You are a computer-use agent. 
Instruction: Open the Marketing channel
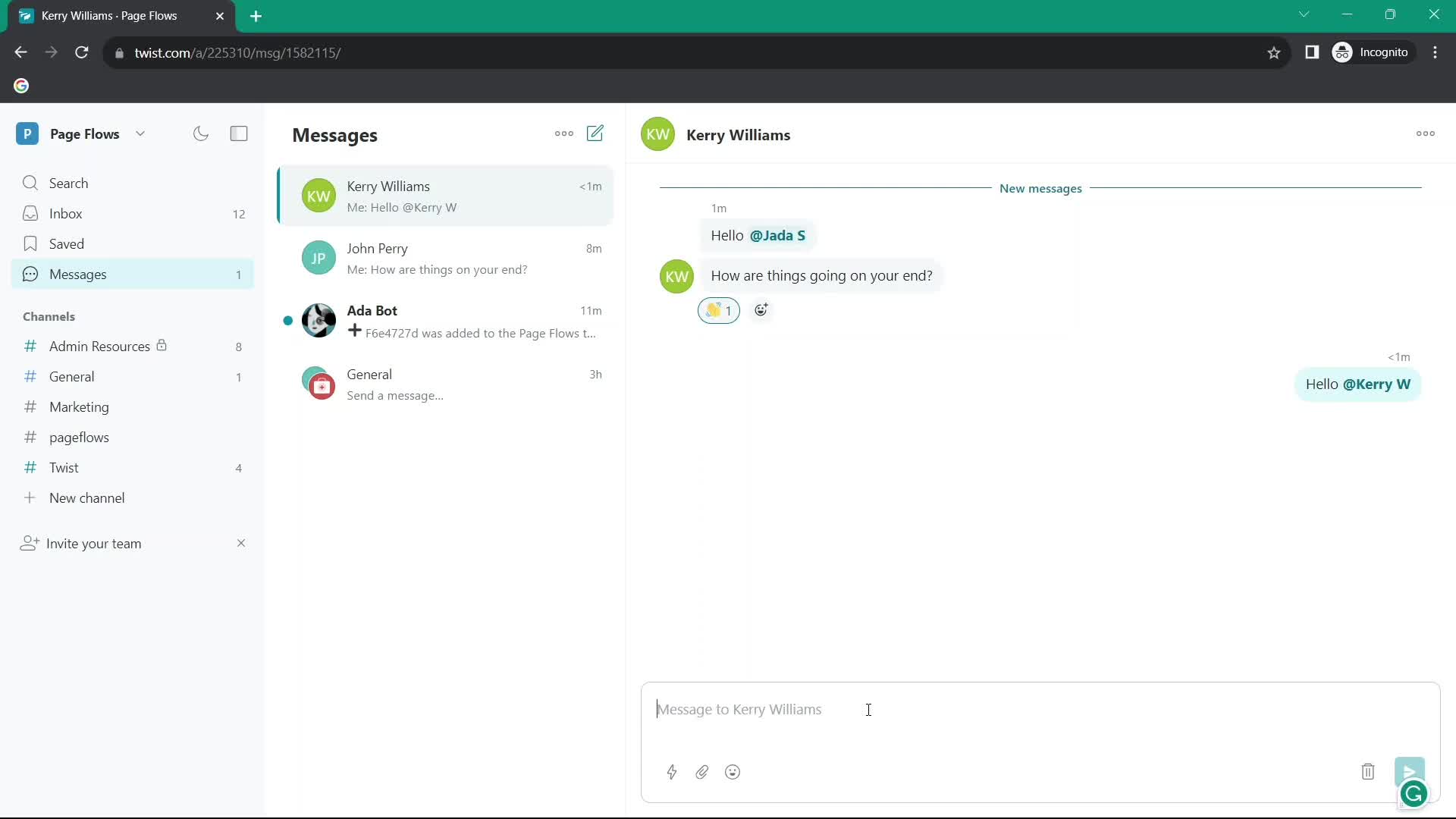tap(133, 407)
